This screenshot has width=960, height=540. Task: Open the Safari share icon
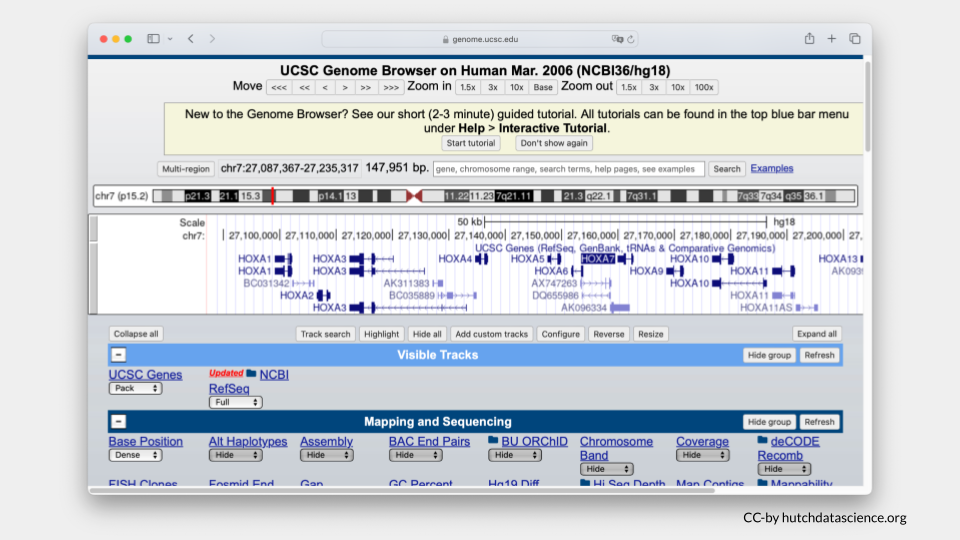pyautogui.click(x=809, y=39)
